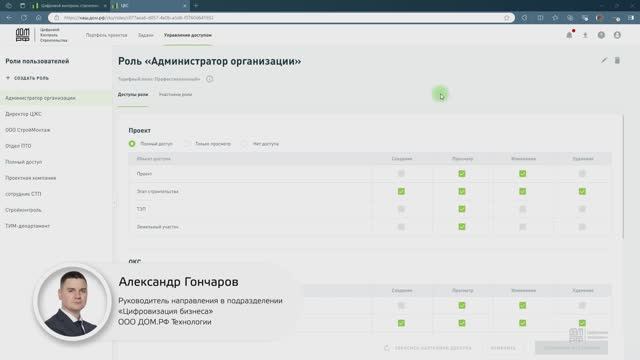
Task: Delete the role with the trash icon
Action: (617, 60)
